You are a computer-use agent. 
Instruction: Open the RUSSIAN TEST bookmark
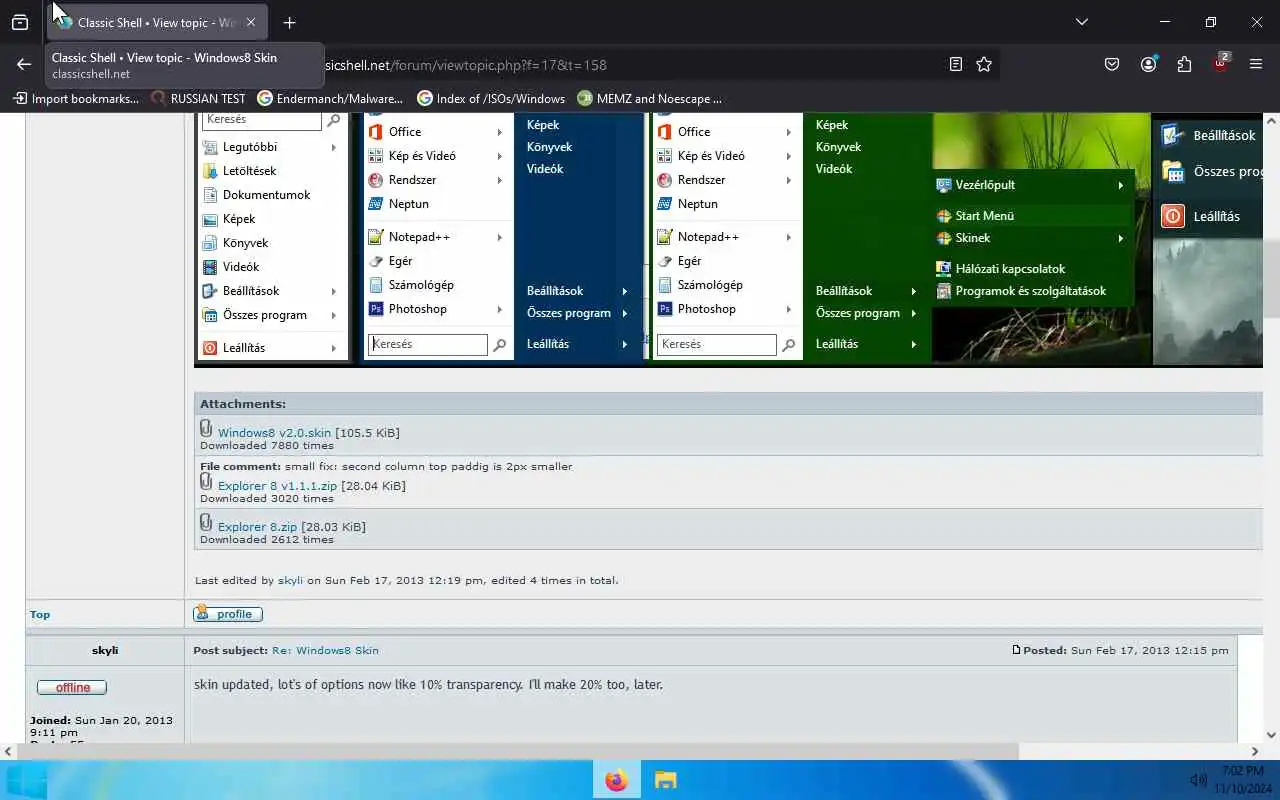click(198, 98)
